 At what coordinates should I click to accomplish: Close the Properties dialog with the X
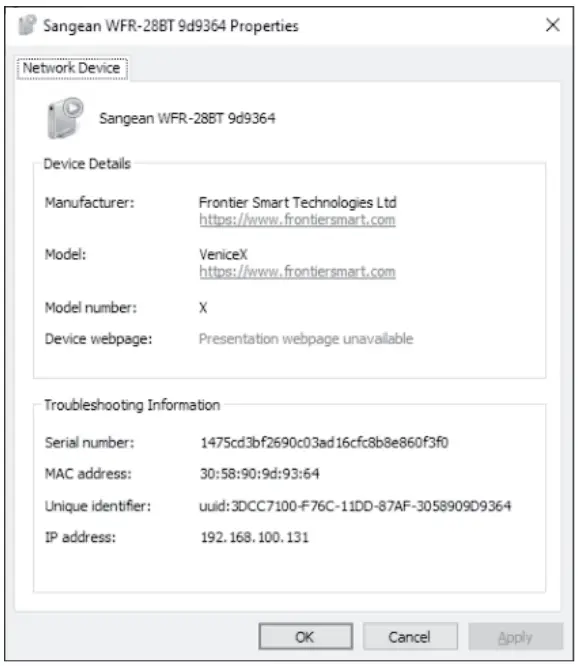click(x=552, y=25)
